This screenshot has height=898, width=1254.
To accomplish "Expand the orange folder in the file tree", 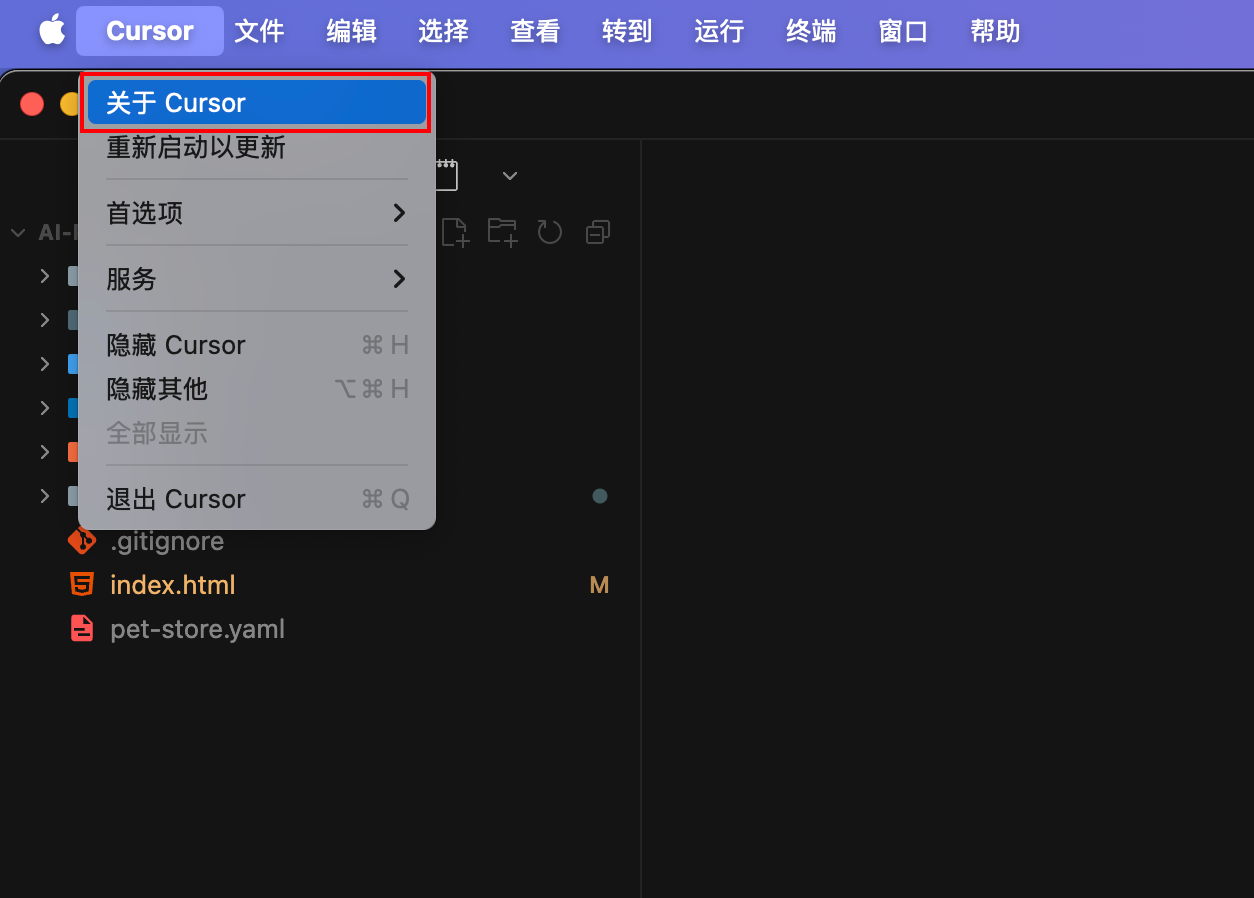I will click(44, 452).
